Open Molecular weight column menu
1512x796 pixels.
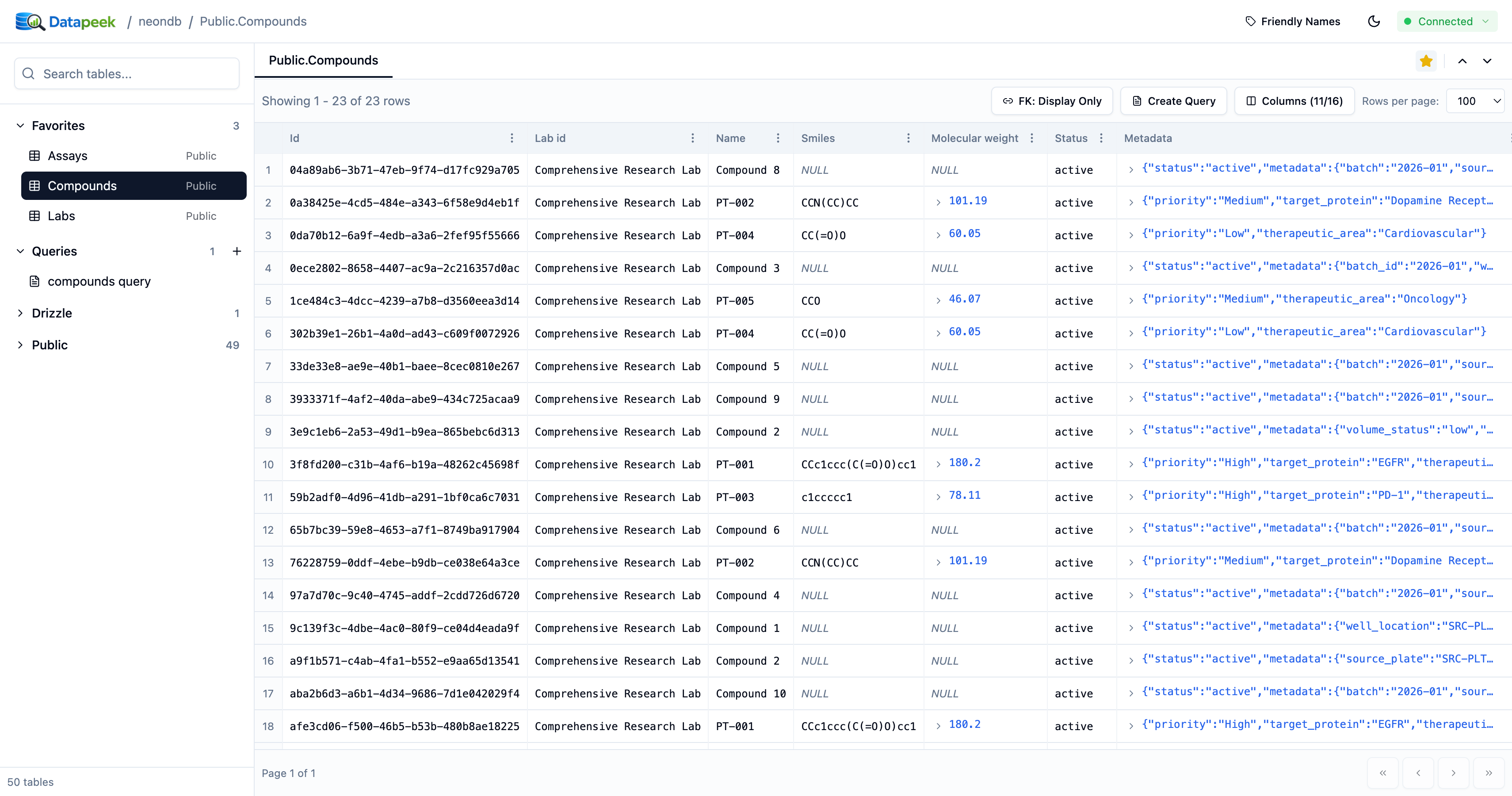[1032, 138]
